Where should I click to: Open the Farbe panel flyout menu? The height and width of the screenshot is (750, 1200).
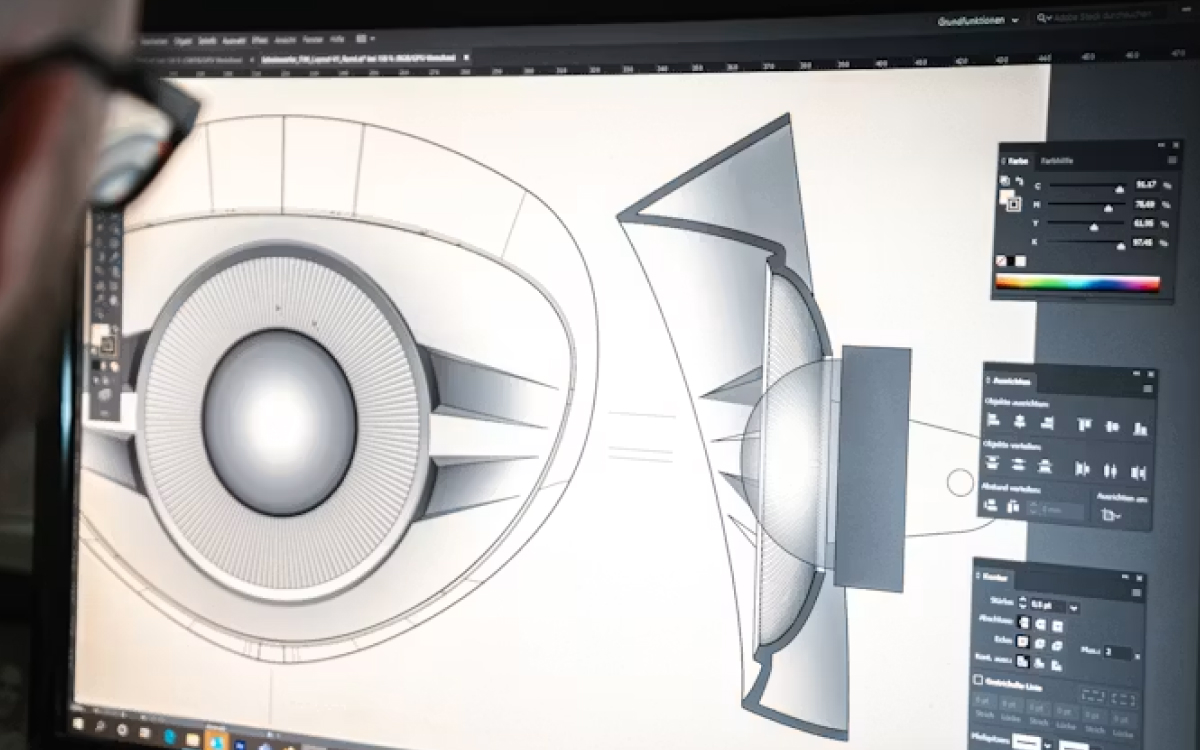tap(1172, 160)
